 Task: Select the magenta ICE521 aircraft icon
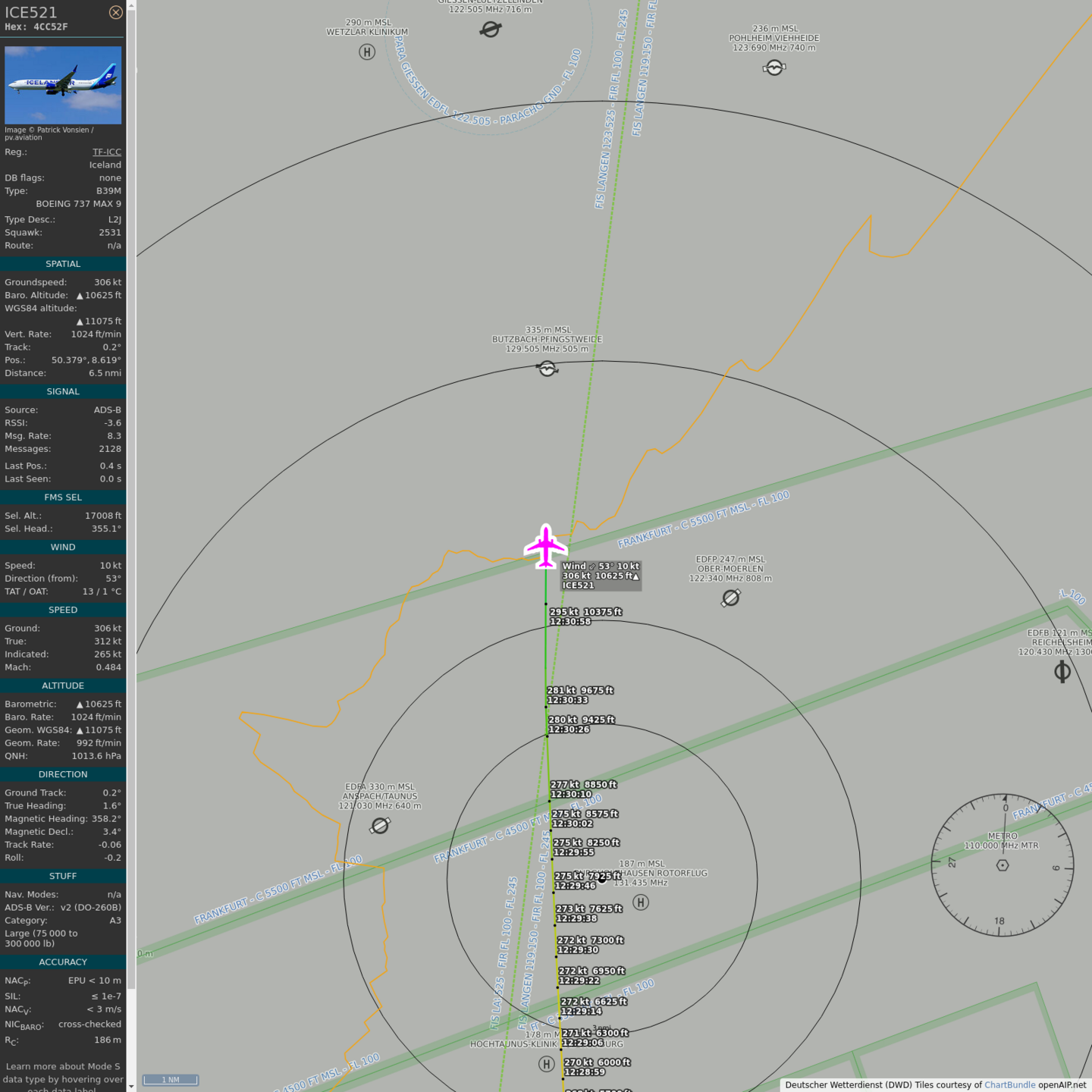click(545, 545)
